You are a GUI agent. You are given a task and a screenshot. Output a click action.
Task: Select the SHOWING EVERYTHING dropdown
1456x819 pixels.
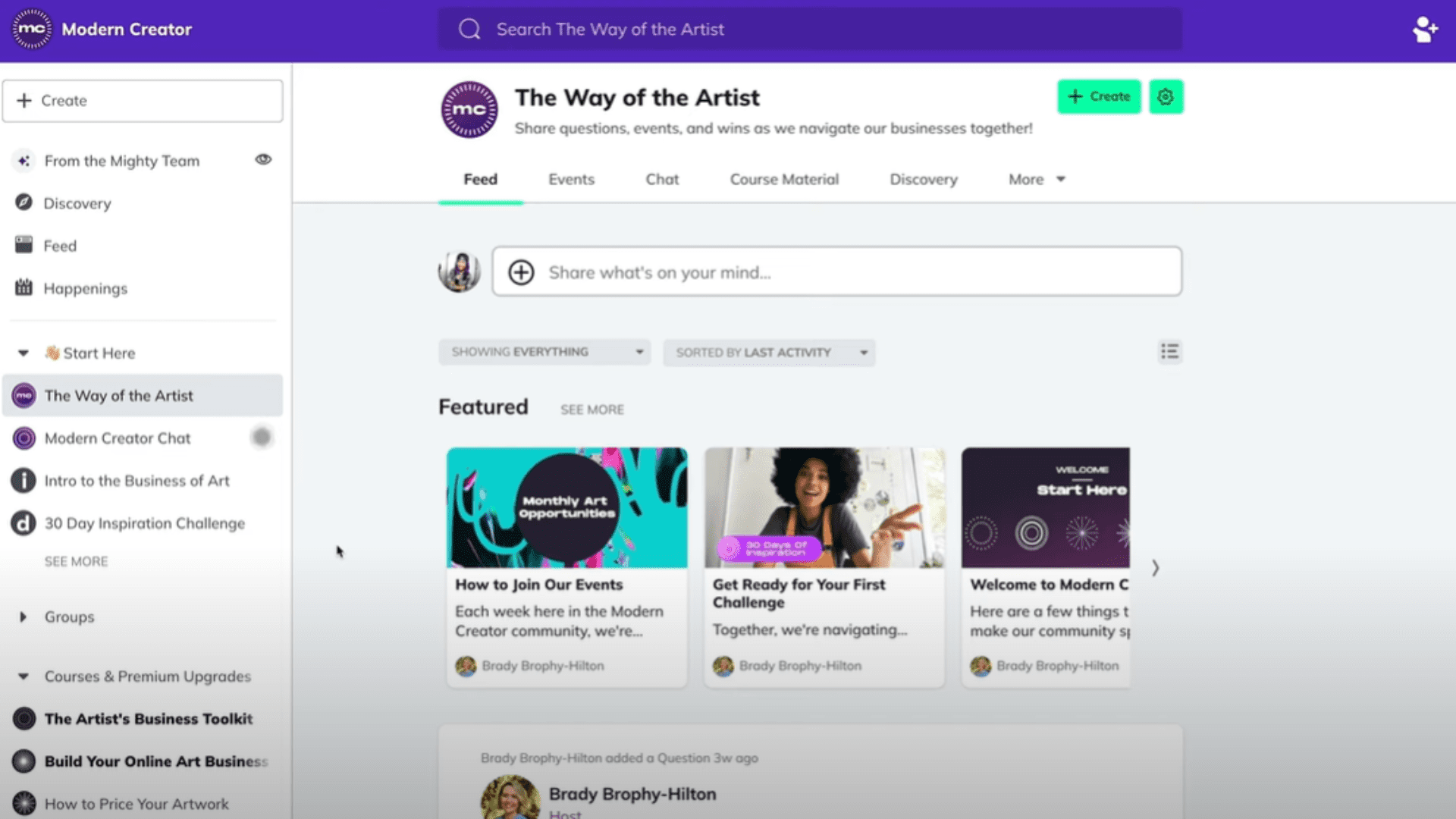(545, 351)
